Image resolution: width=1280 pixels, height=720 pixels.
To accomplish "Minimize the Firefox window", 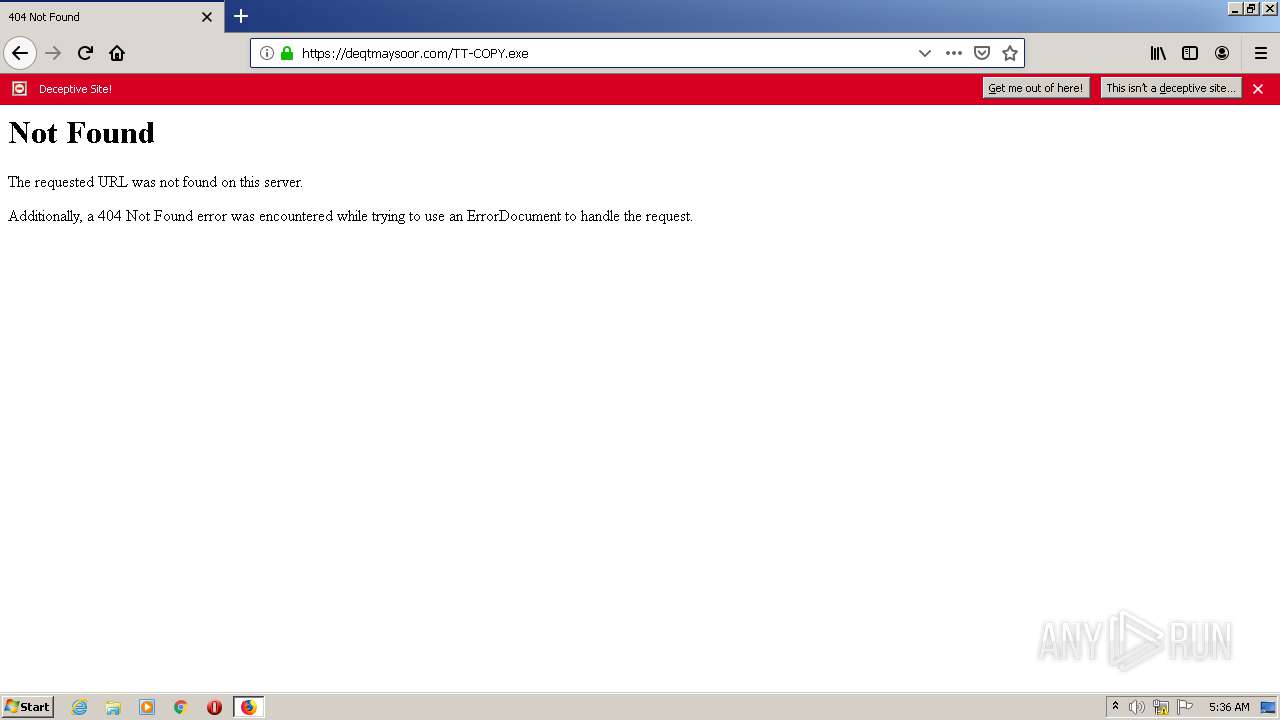I will pyautogui.click(x=1235, y=8).
